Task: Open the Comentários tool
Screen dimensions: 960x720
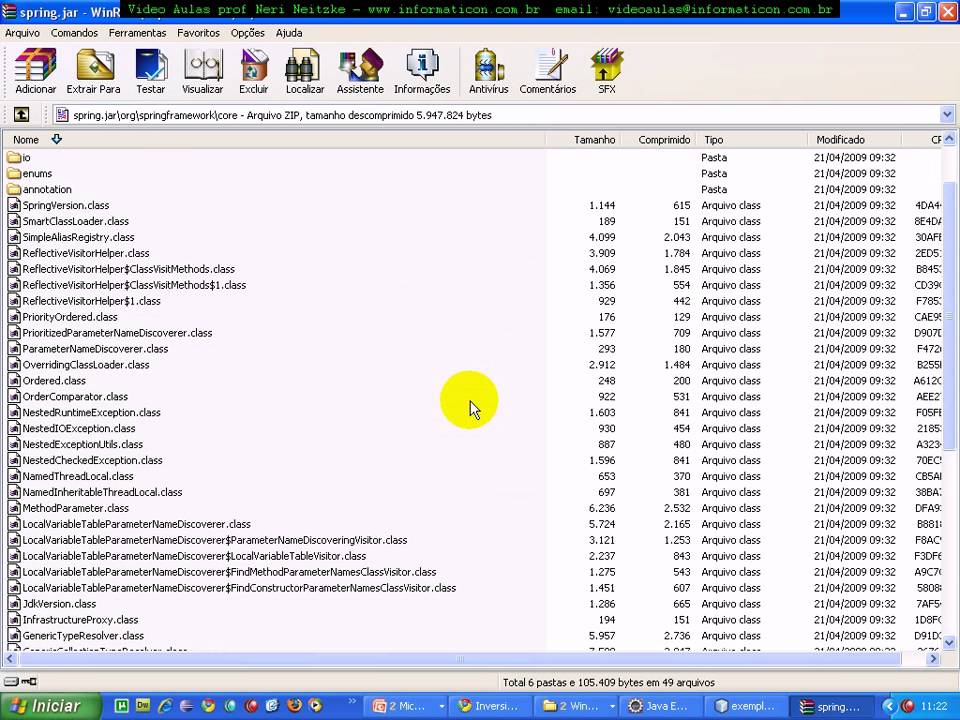Action: pos(548,71)
